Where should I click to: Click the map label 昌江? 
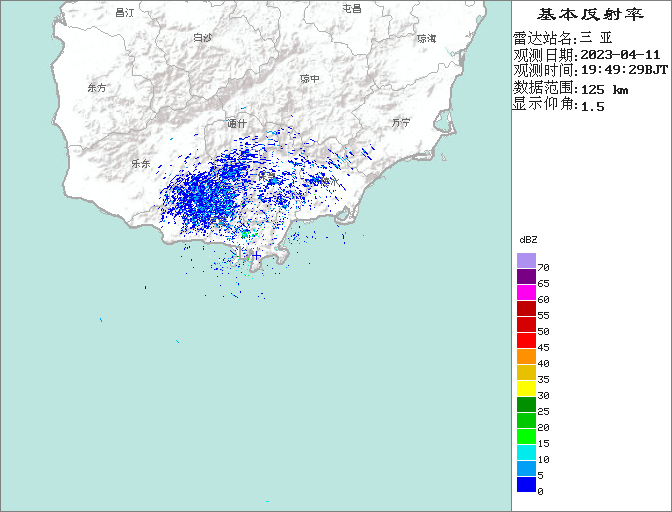point(125,13)
